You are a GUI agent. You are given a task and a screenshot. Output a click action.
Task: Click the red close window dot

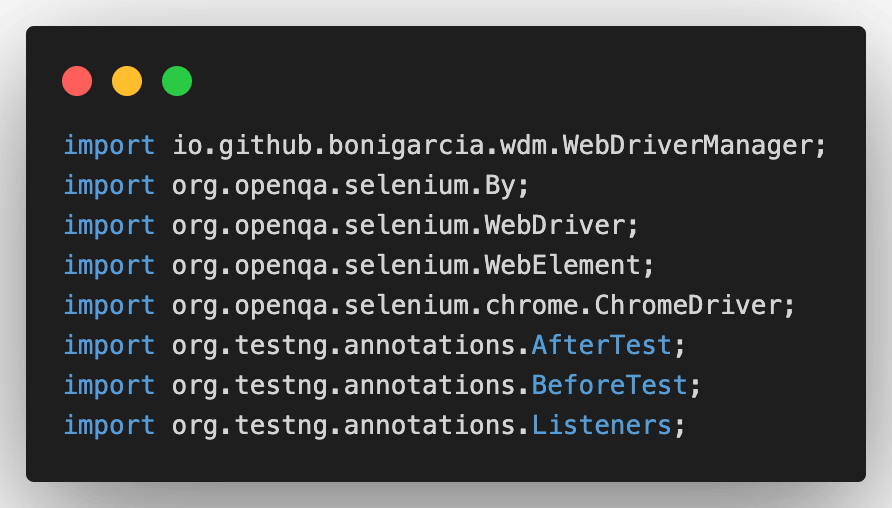[77, 81]
